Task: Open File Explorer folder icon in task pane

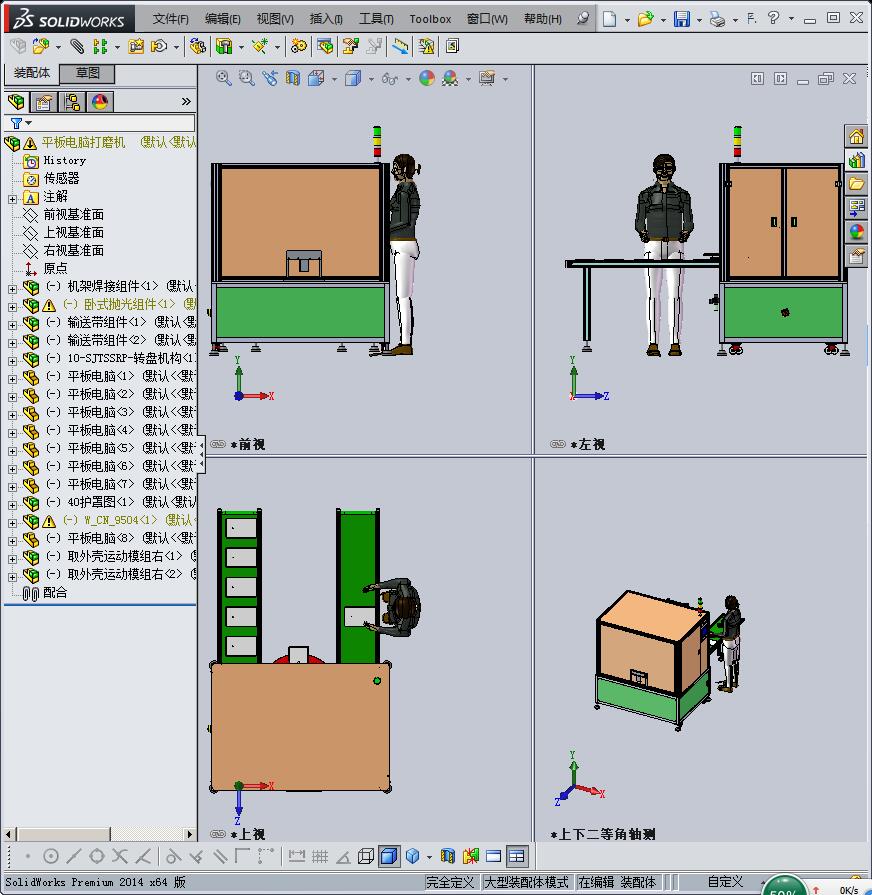Action: click(x=856, y=184)
